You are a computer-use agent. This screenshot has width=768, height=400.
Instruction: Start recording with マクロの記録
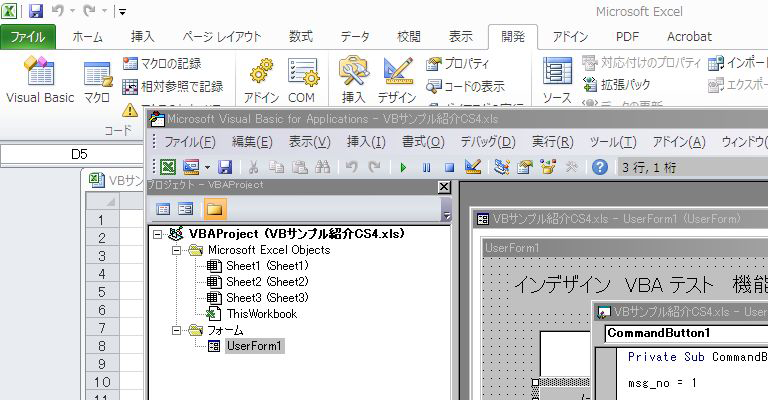point(162,64)
